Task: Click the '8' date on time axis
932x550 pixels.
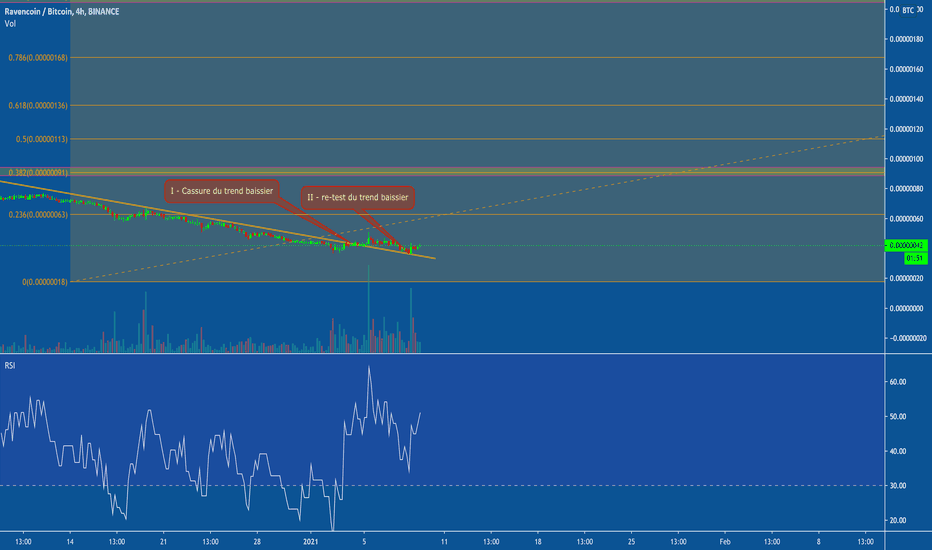Action: (x=818, y=542)
